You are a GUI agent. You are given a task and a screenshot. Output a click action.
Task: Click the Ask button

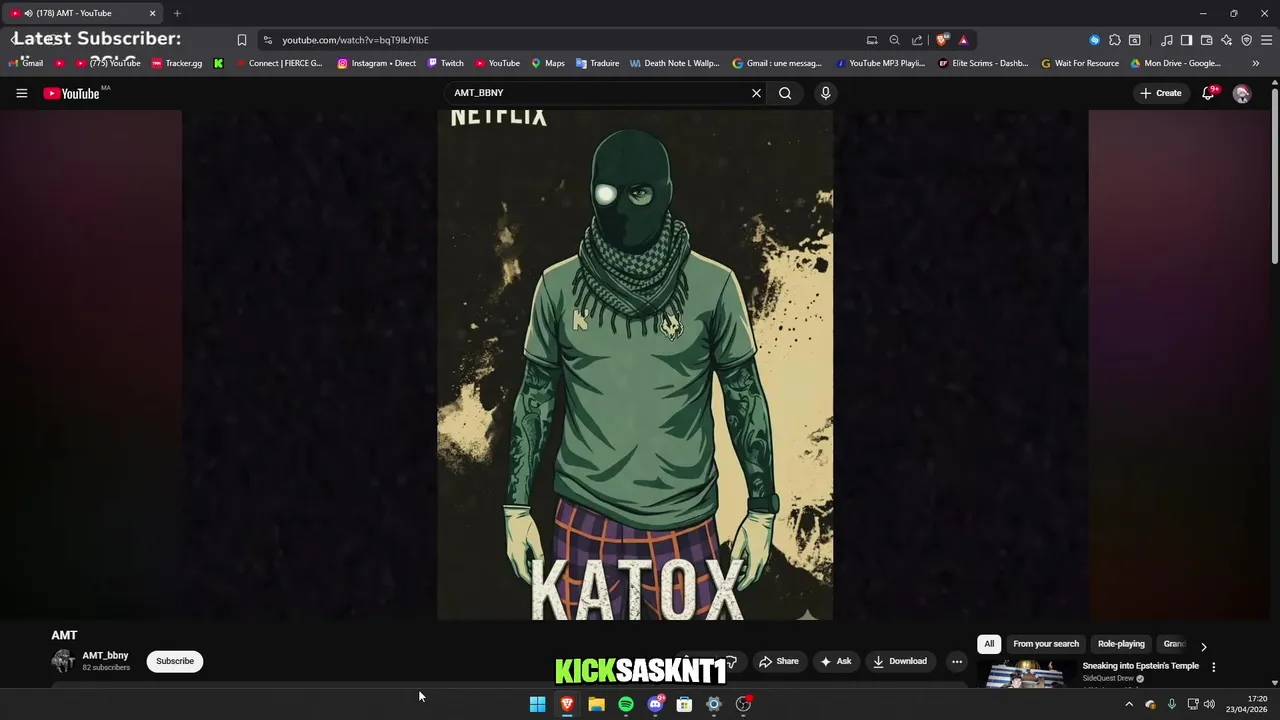click(835, 661)
